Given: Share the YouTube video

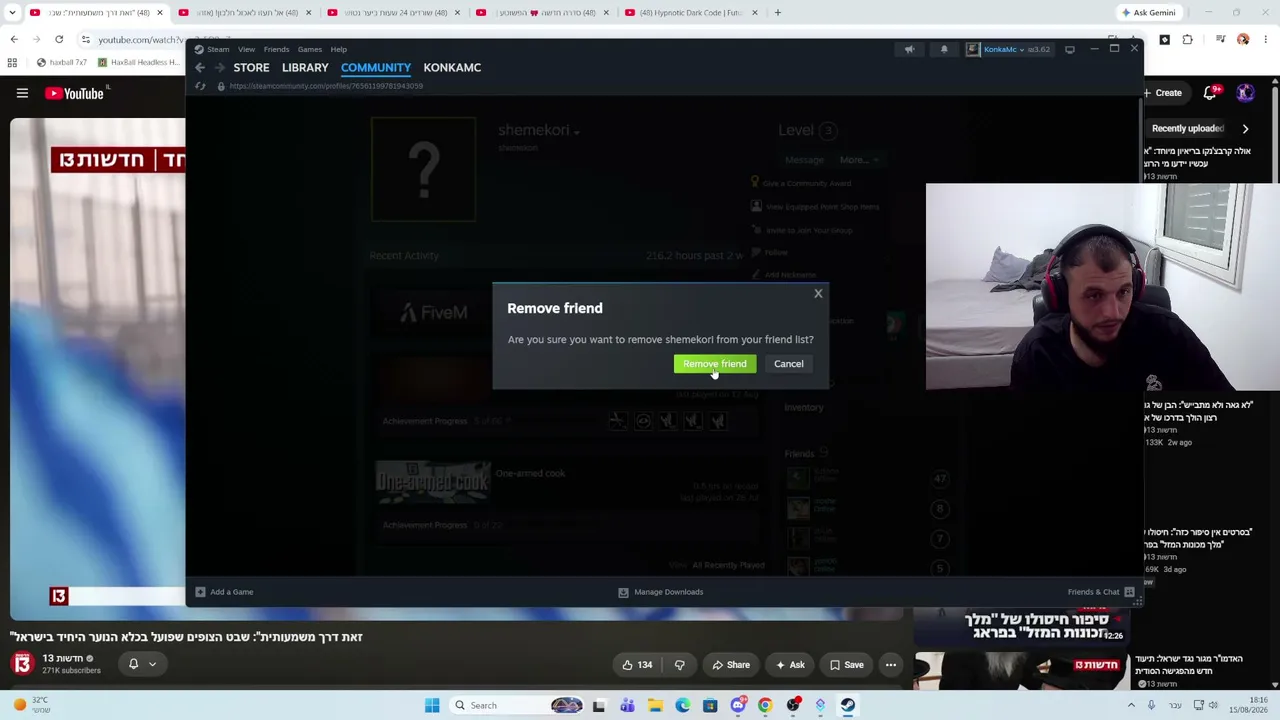Looking at the screenshot, I should (x=730, y=665).
